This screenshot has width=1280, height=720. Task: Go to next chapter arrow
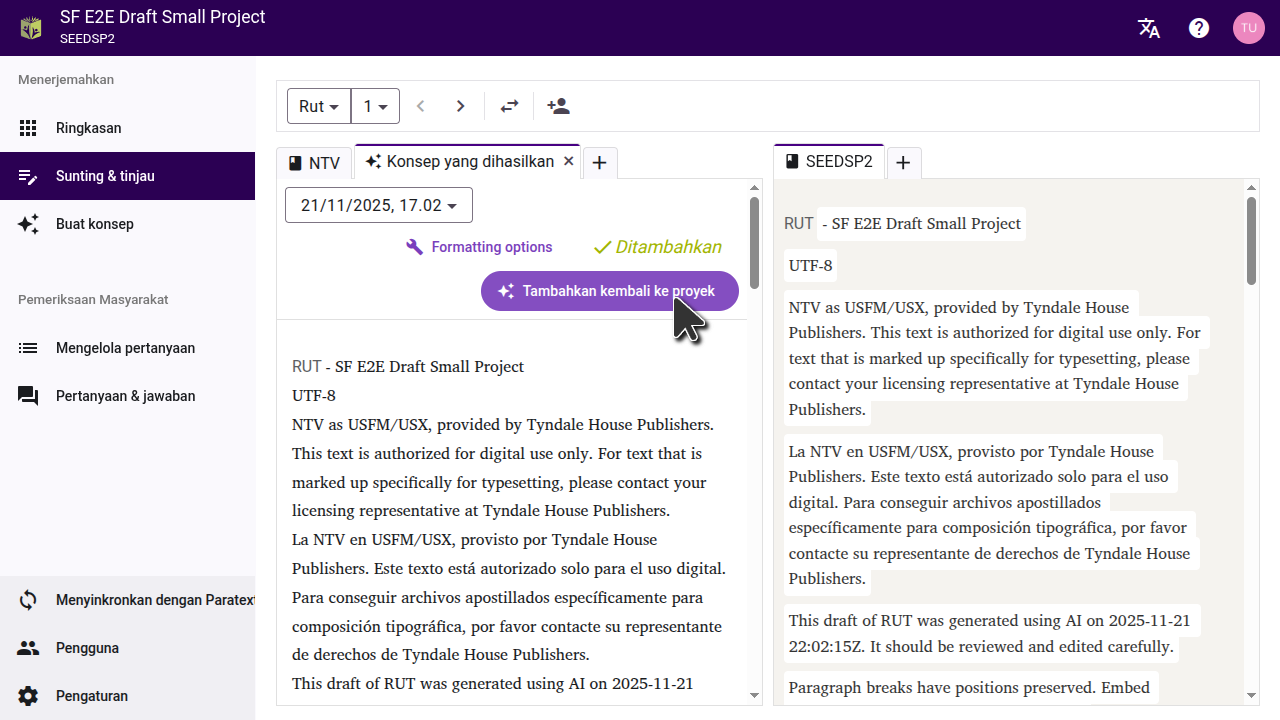[x=460, y=106]
